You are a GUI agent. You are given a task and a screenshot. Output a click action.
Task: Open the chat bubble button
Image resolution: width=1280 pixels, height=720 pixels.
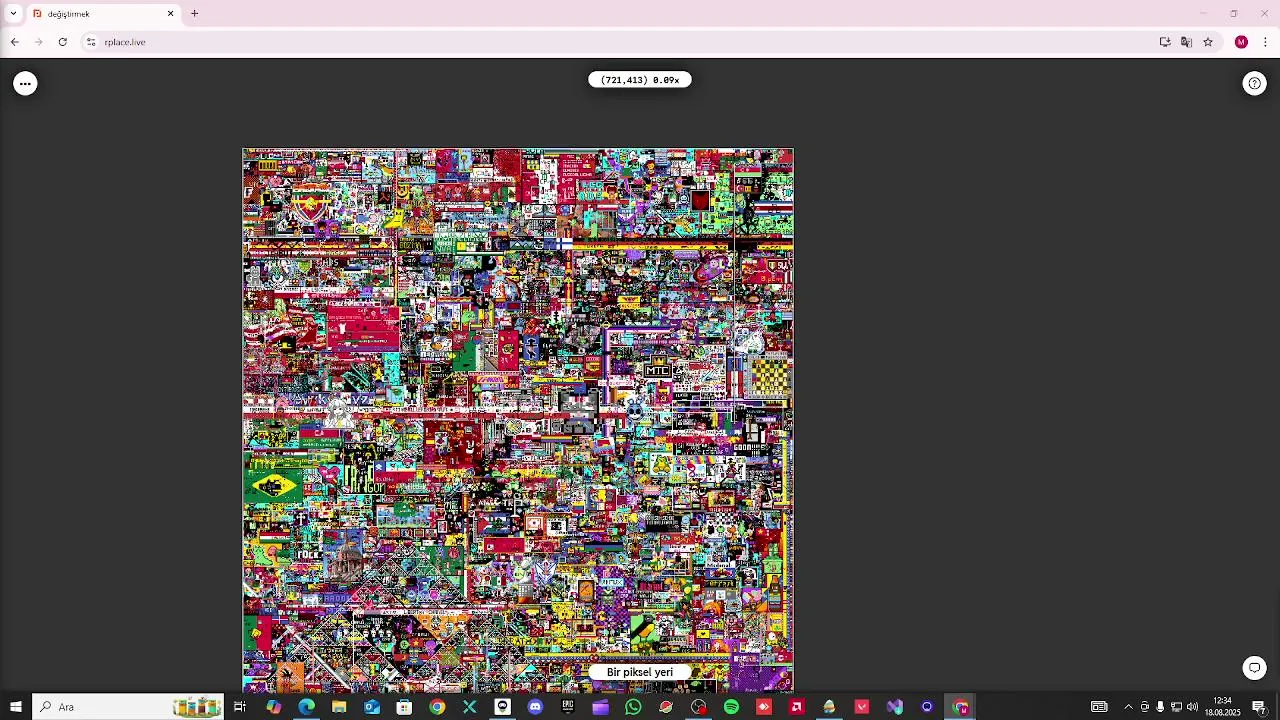(1255, 668)
